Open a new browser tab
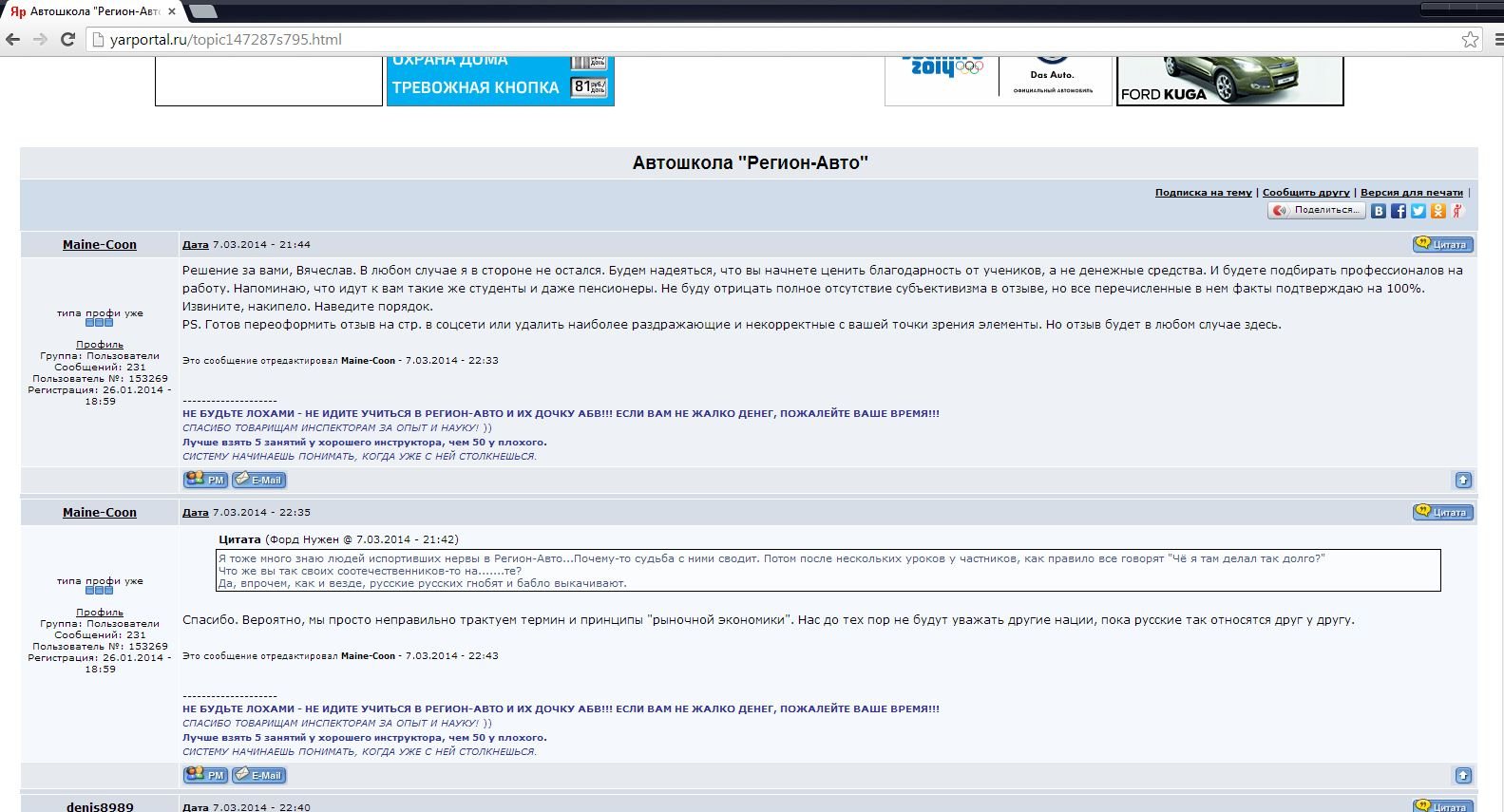 tap(202, 11)
